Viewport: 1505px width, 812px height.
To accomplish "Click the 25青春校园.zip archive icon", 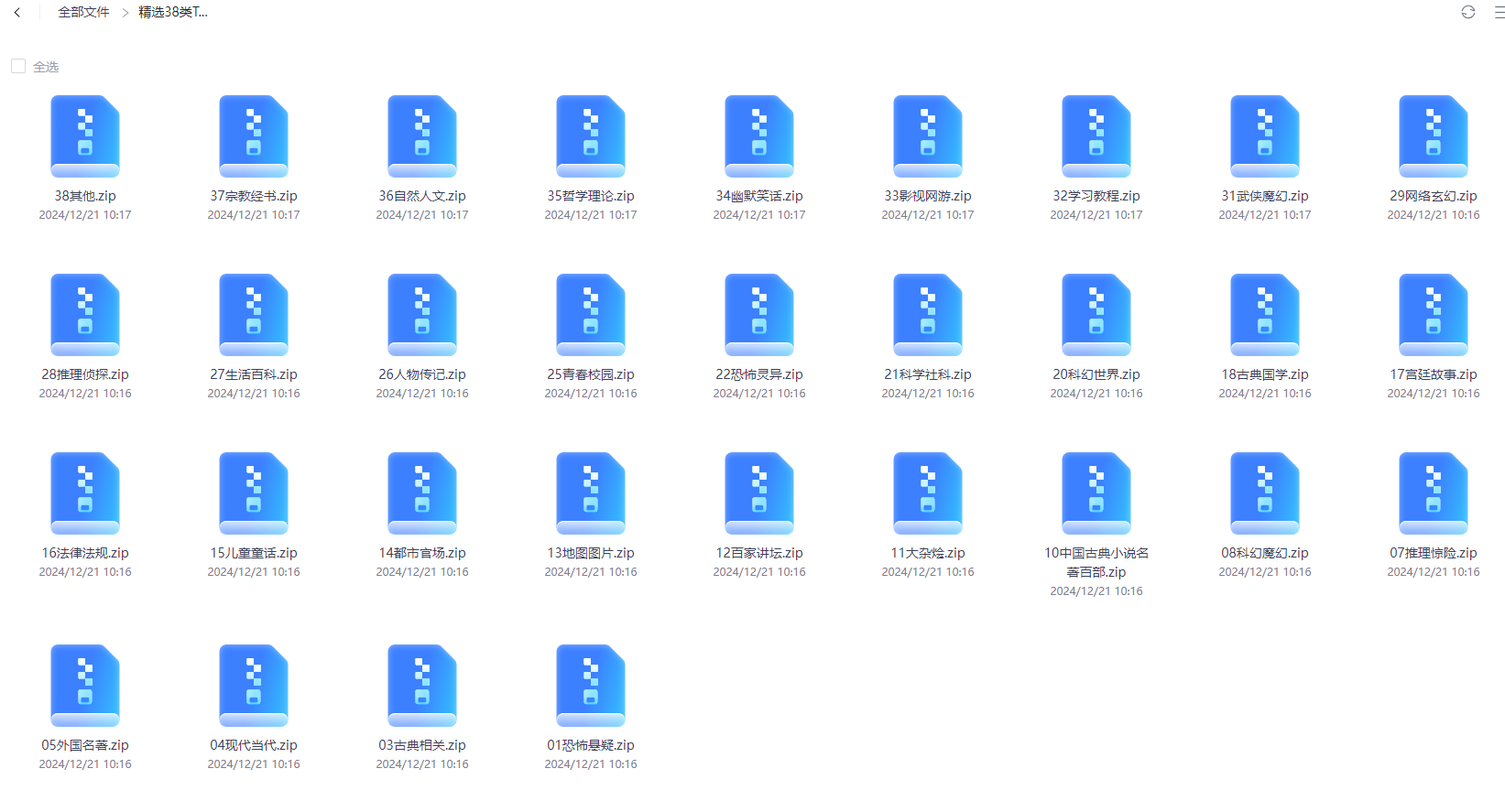I will coord(591,315).
